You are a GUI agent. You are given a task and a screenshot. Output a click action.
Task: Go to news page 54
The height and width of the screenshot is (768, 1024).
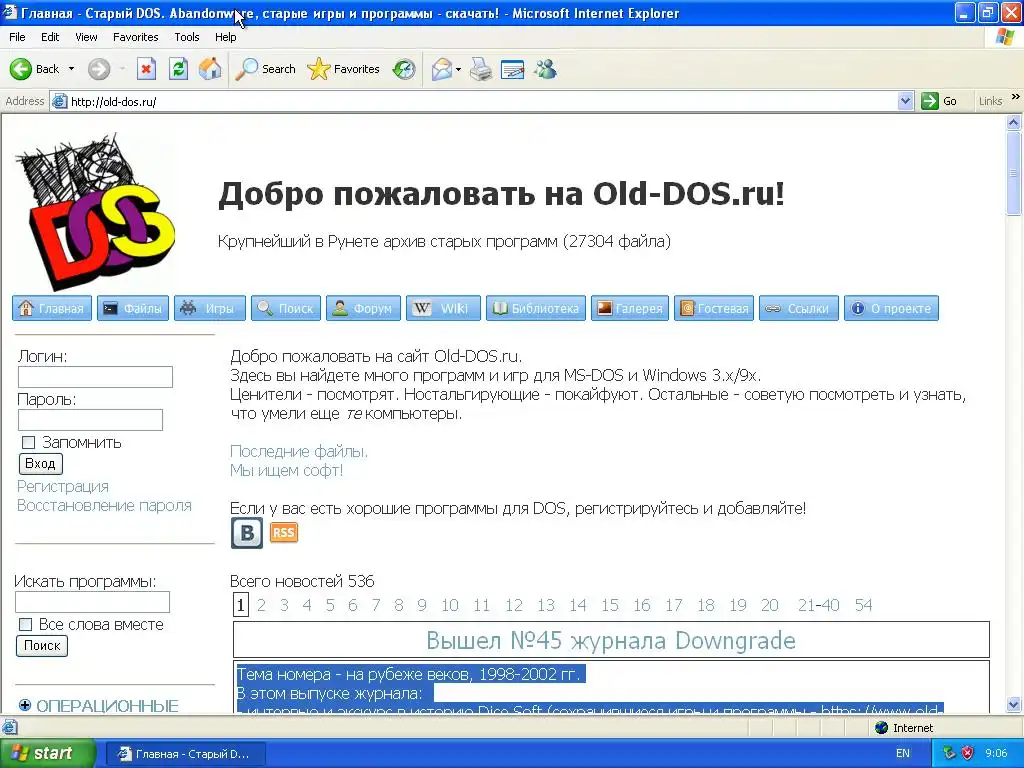click(863, 605)
